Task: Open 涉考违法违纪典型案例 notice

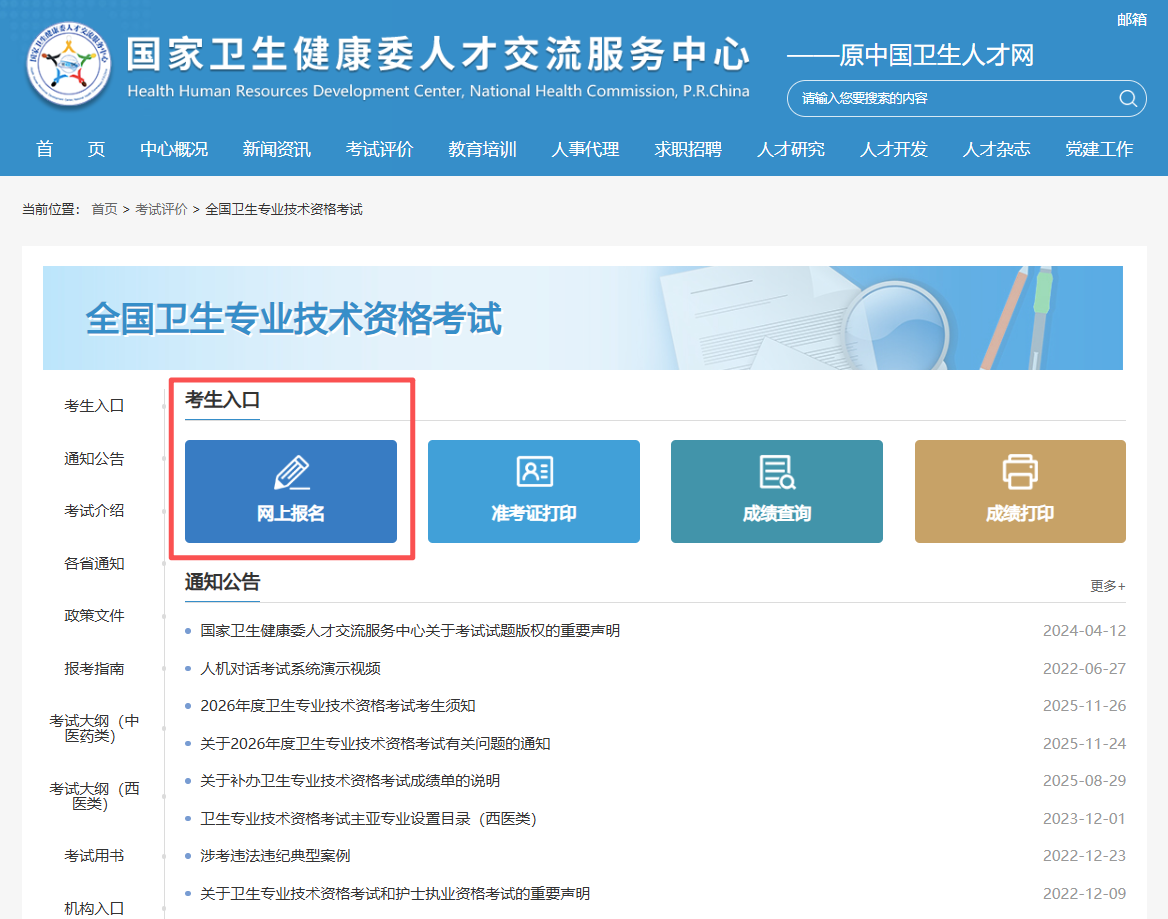Action: [275, 856]
